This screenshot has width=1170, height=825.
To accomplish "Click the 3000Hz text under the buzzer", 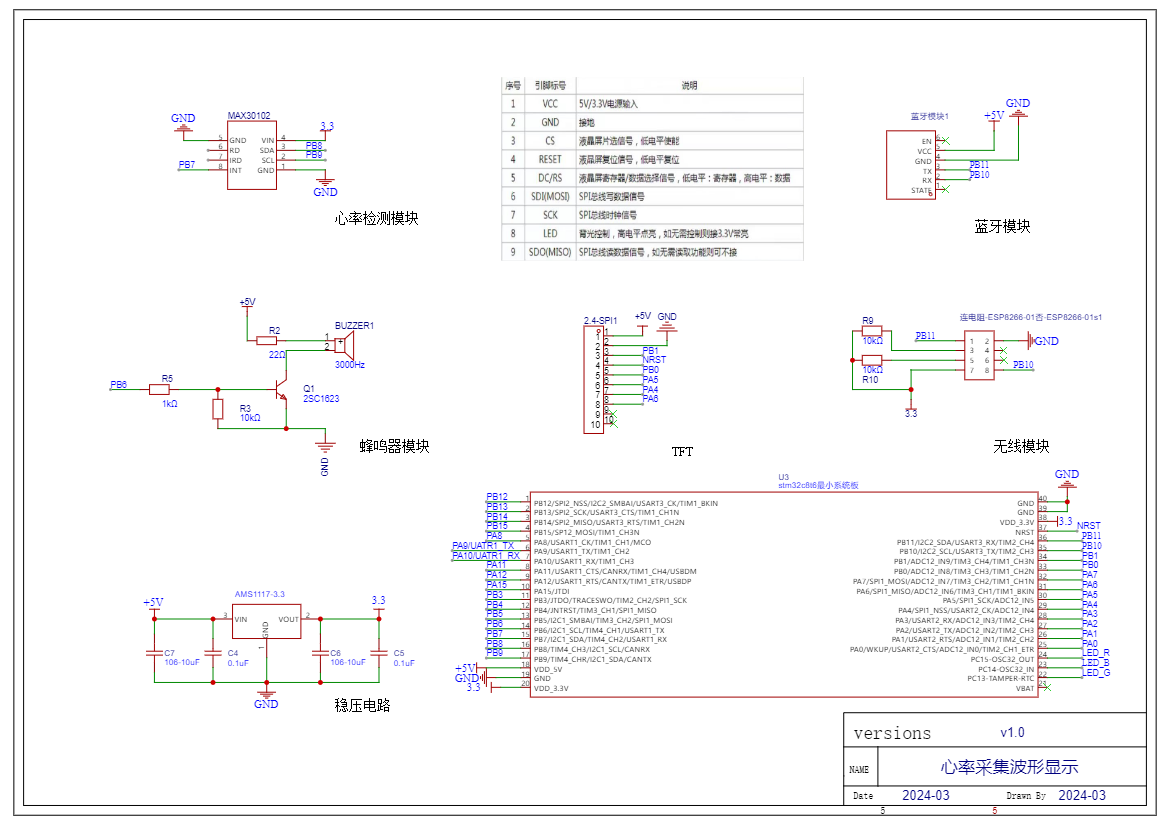I will pyautogui.click(x=350, y=365).
